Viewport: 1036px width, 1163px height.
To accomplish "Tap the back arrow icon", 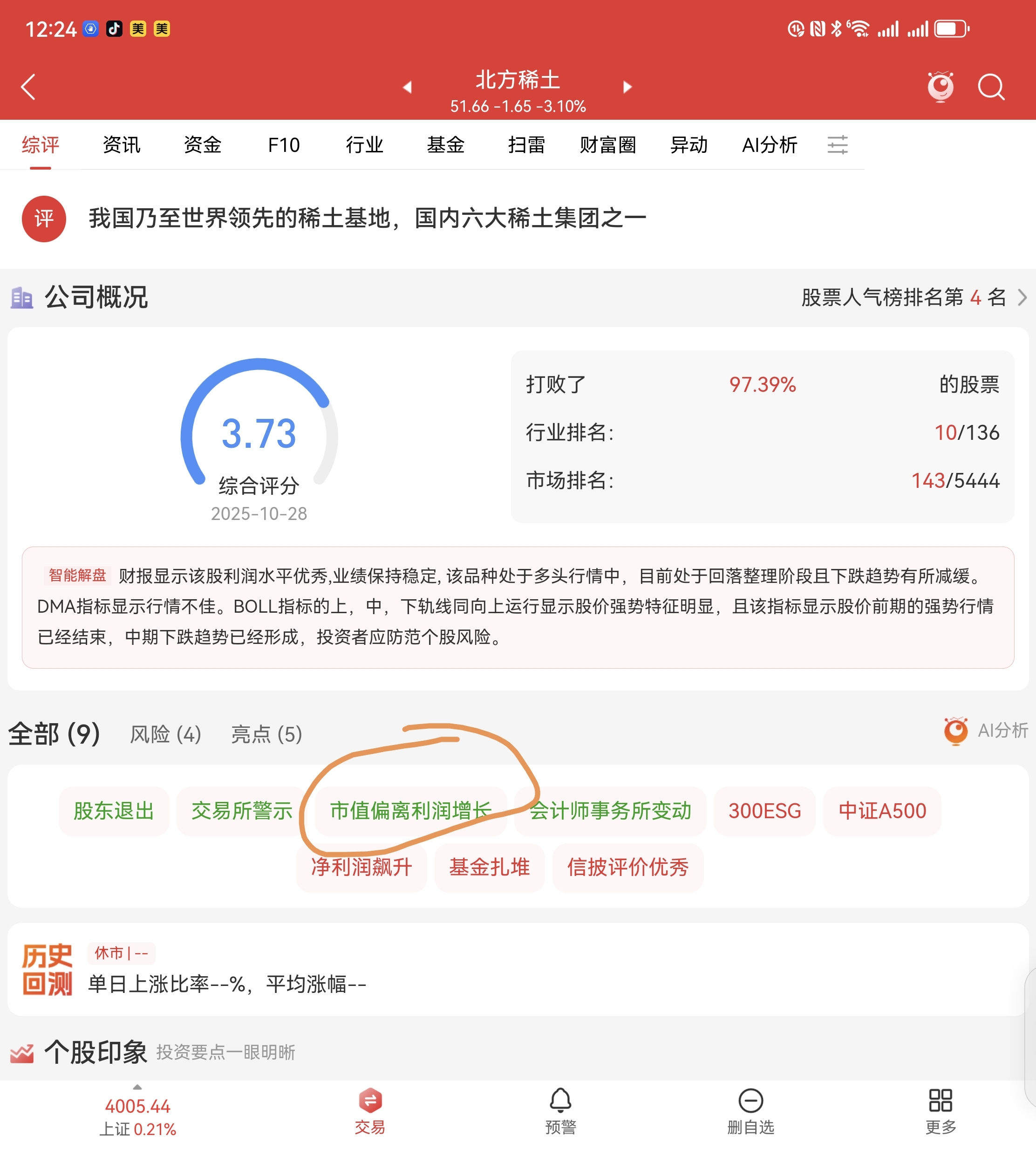I will click(28, 87).
